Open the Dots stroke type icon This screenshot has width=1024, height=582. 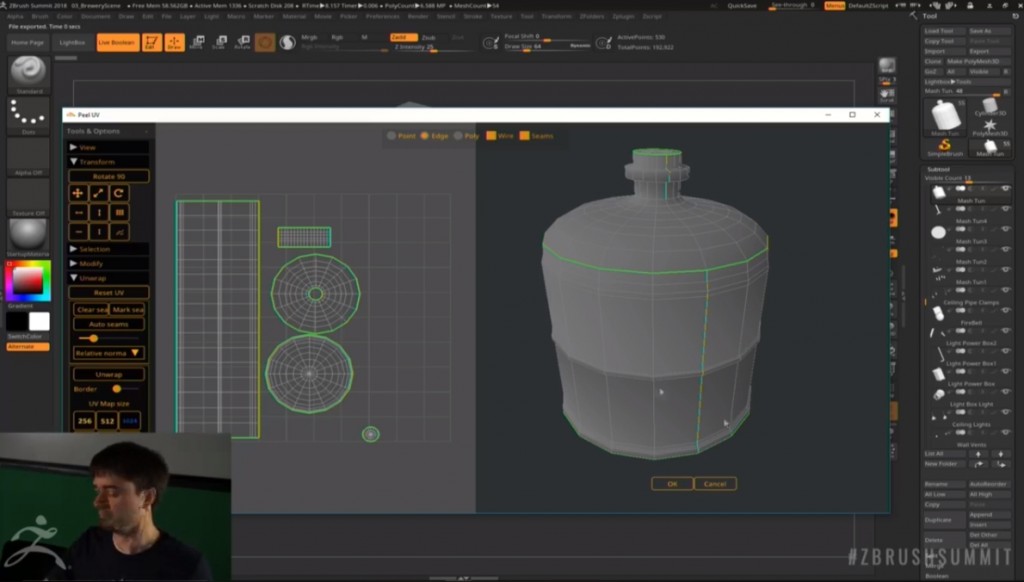coord(28,114)
